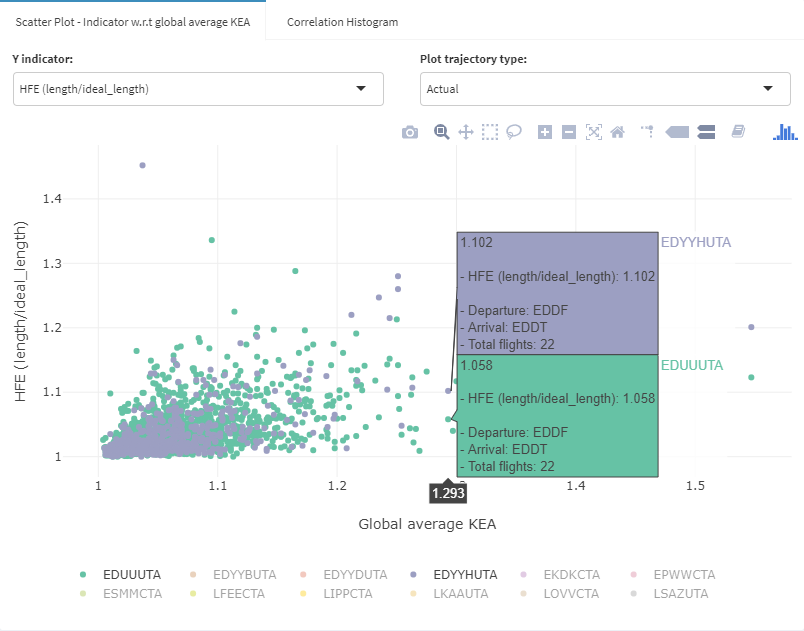Click y-axis title HFE (length/ideal_length)

[x=20, y=311]
